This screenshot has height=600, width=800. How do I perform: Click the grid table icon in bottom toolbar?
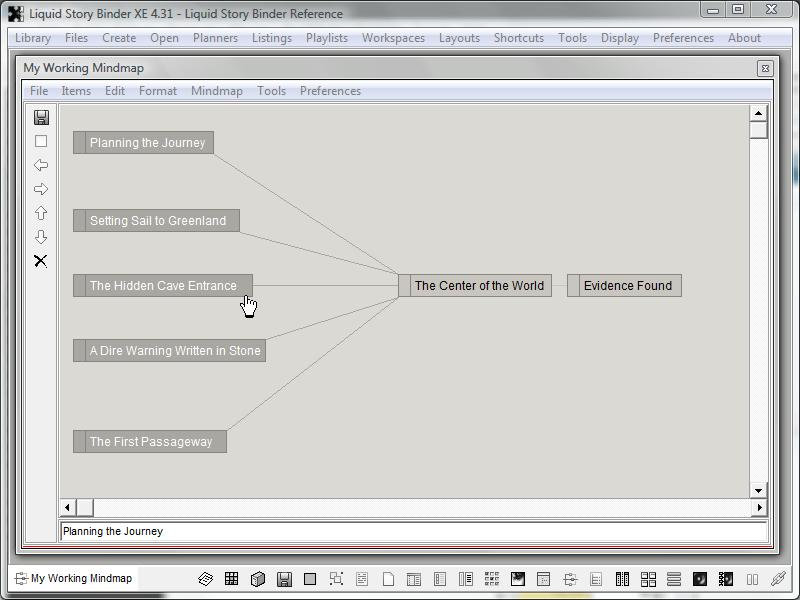231,579
